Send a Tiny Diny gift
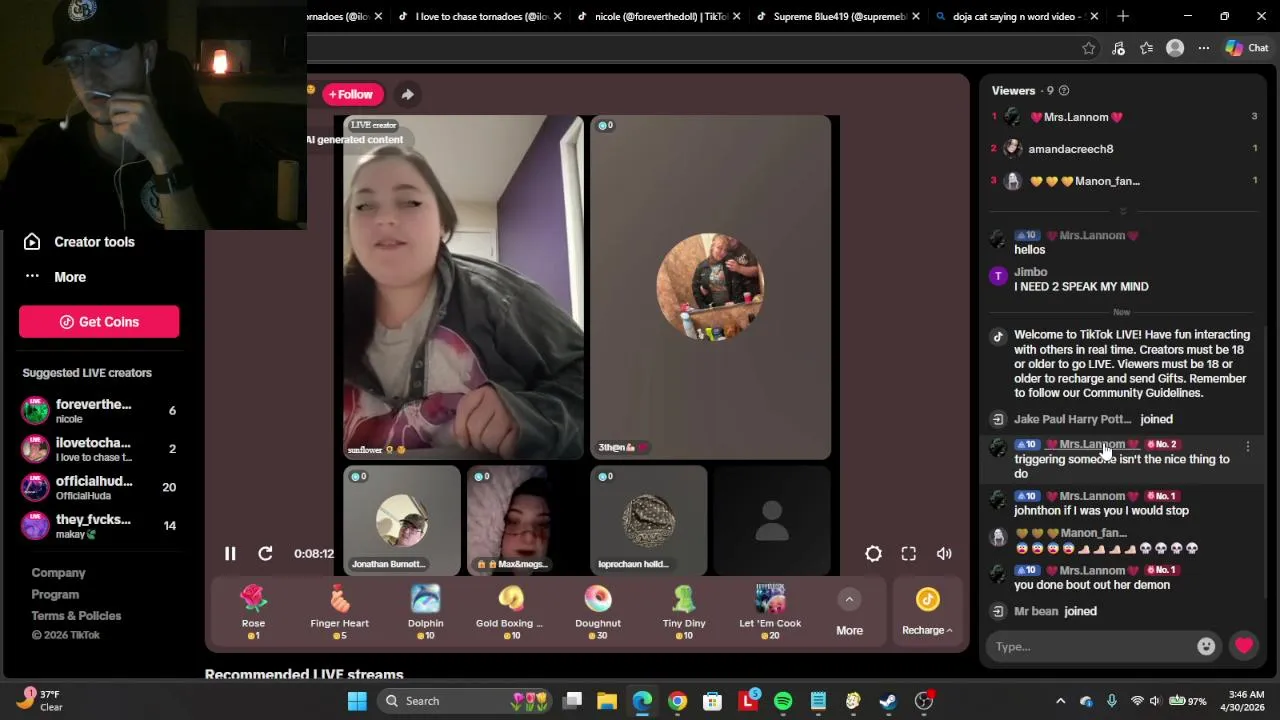This screenshot has height=720, width=1280. coord(684,612)
